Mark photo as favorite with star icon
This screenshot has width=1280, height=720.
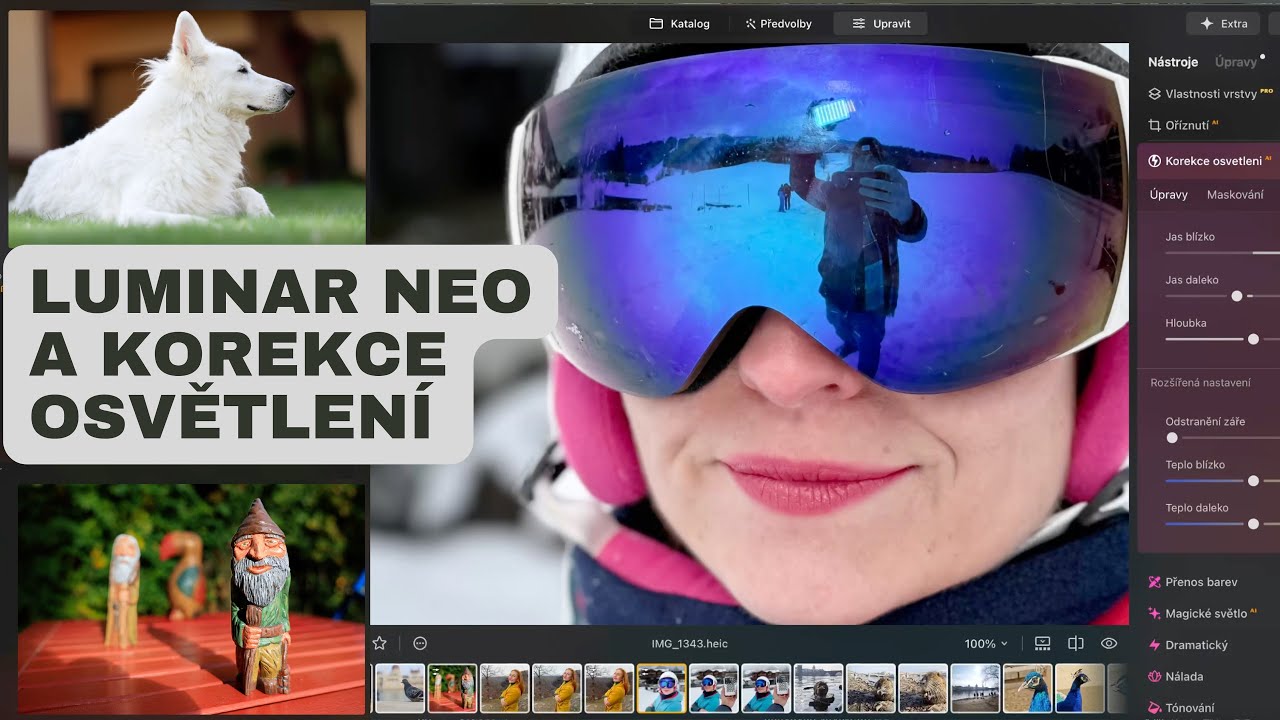tap(380, 643)
